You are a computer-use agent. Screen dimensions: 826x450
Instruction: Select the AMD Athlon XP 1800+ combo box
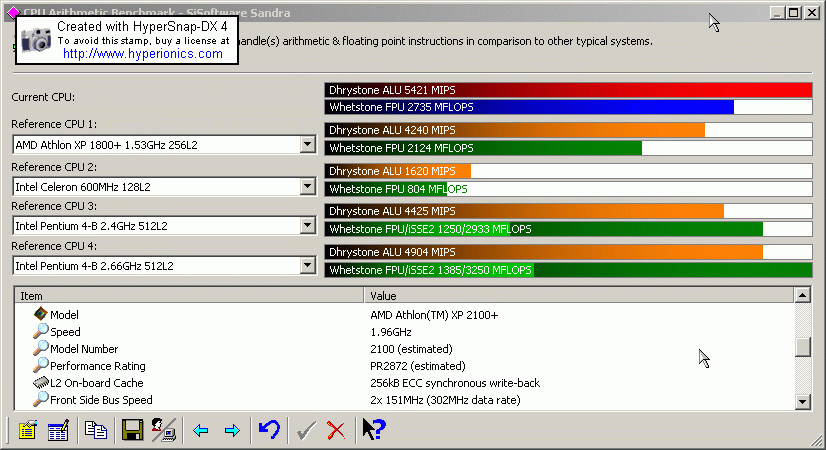pyautogui.click(x=164, y=145)
